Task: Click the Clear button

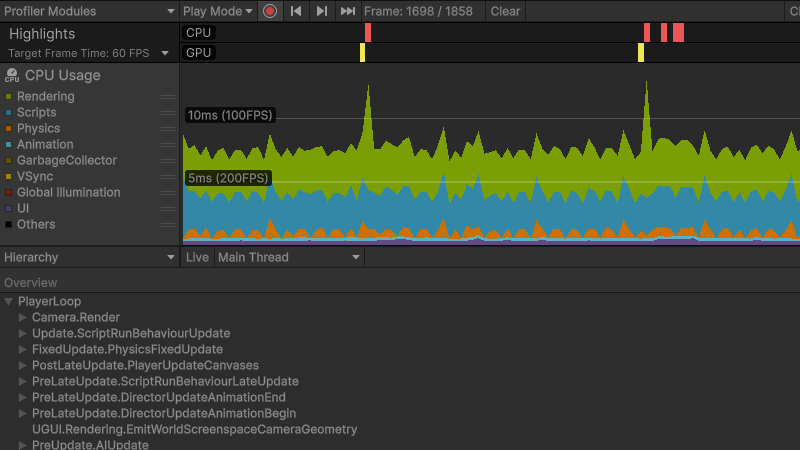Action: coord(505,11)
